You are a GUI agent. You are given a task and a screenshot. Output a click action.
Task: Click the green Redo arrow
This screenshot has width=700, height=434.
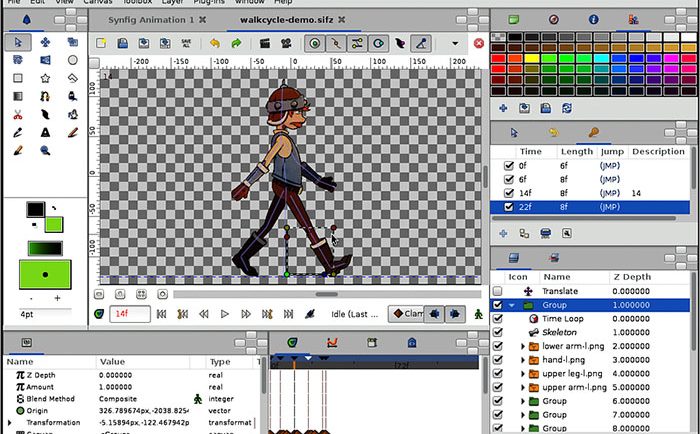(236, 44)
